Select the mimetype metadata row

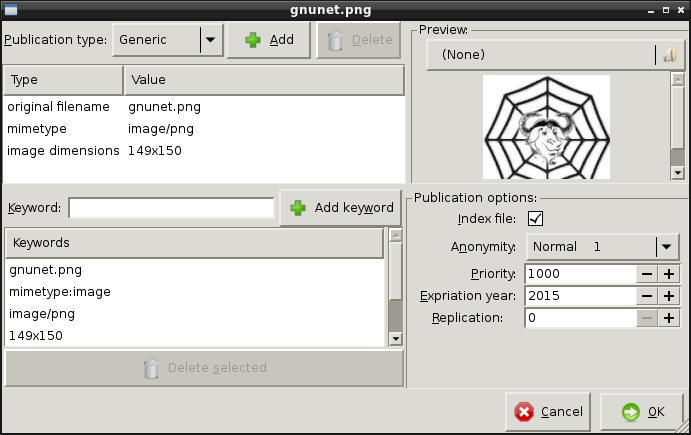[204, 129]
